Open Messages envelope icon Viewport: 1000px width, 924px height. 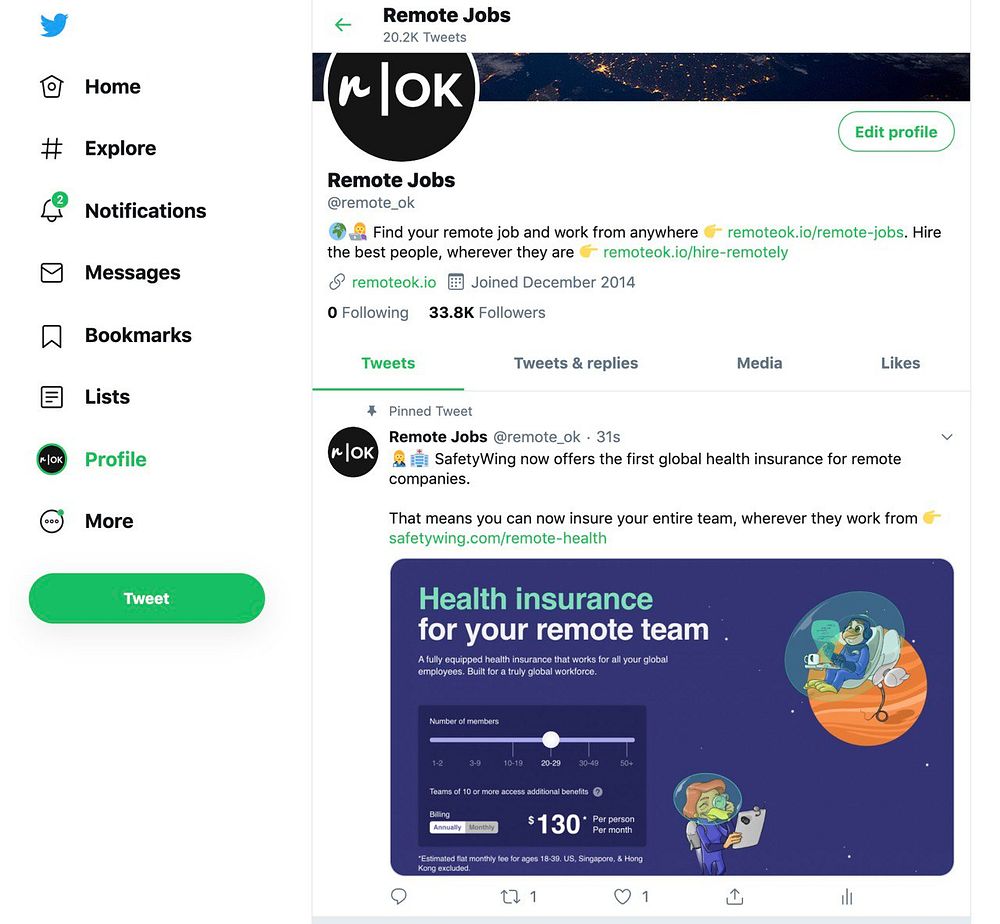click(52, 273)
